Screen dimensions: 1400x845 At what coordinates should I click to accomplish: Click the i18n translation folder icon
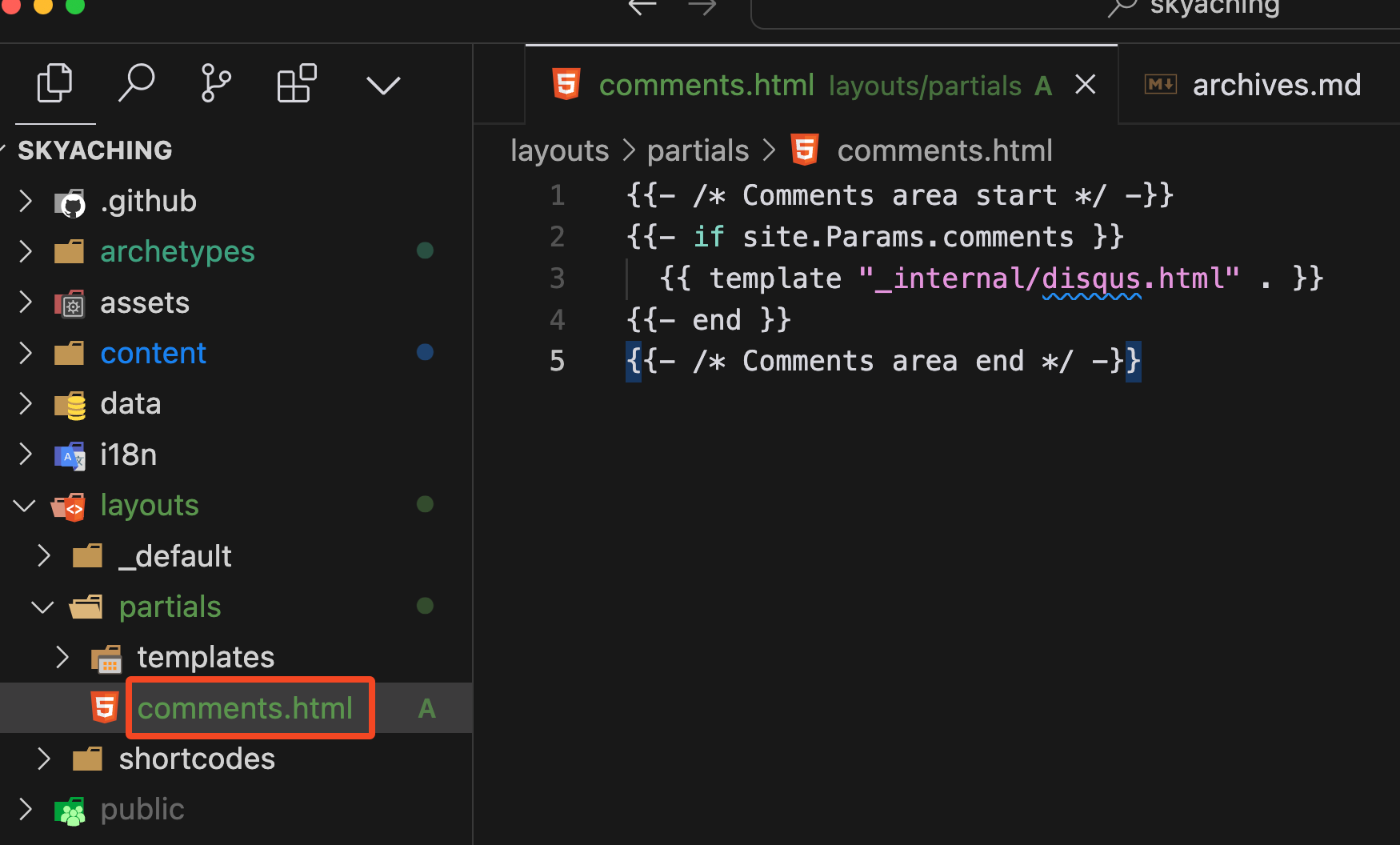[70, 455]
